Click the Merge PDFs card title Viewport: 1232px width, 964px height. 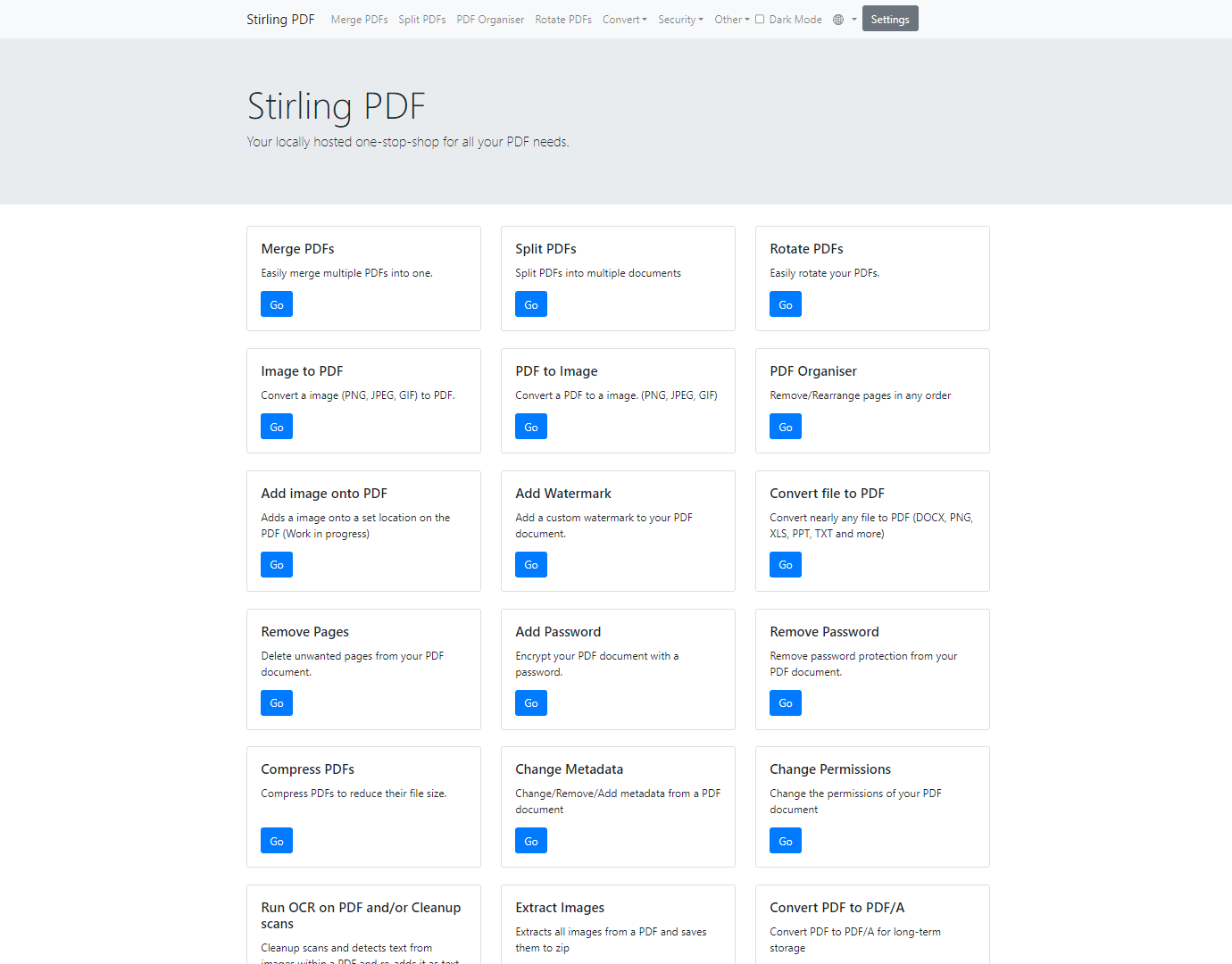click(x=297, y=249)
